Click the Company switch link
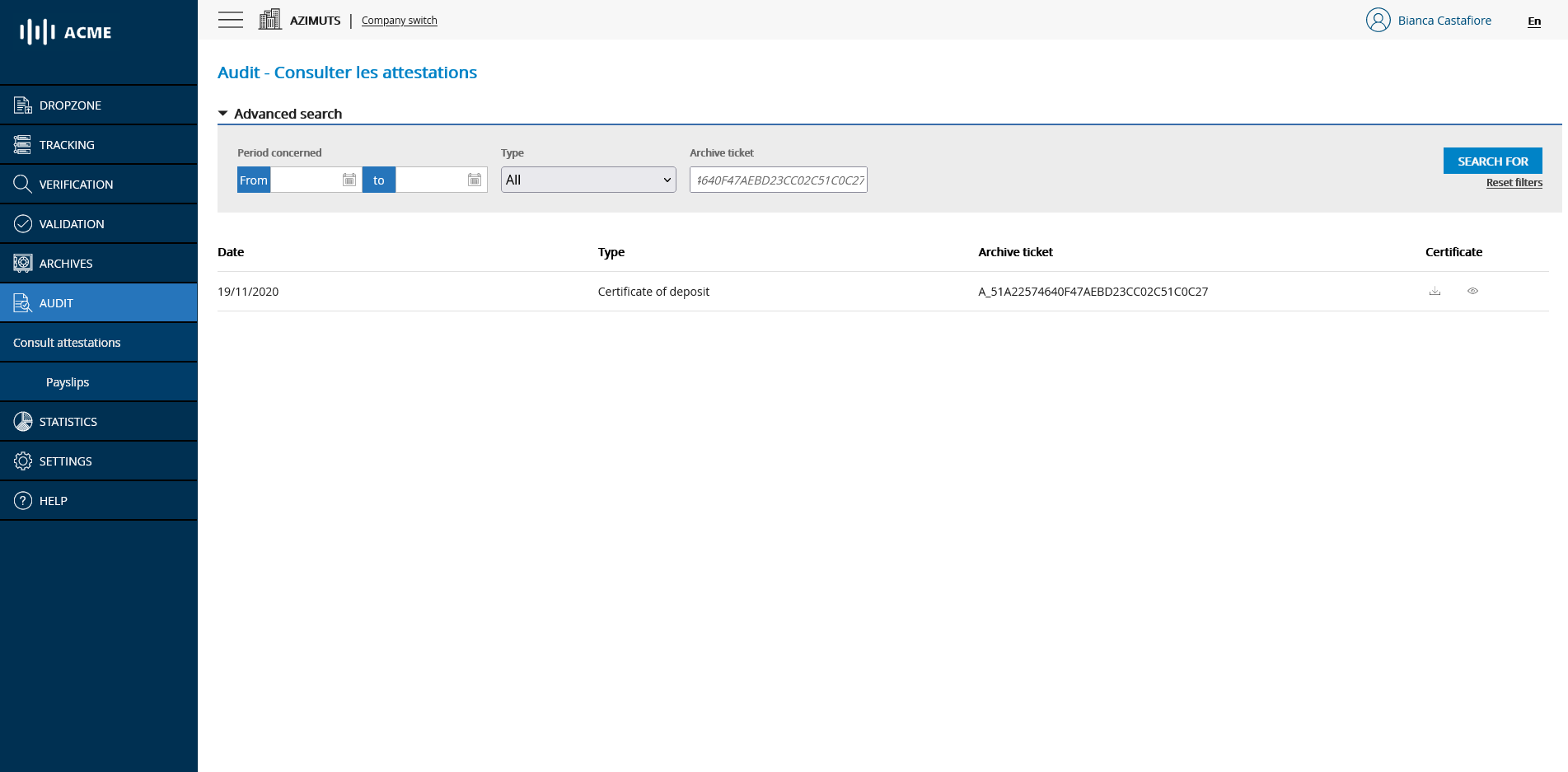 pyautogui.click(x=399, y=21)
